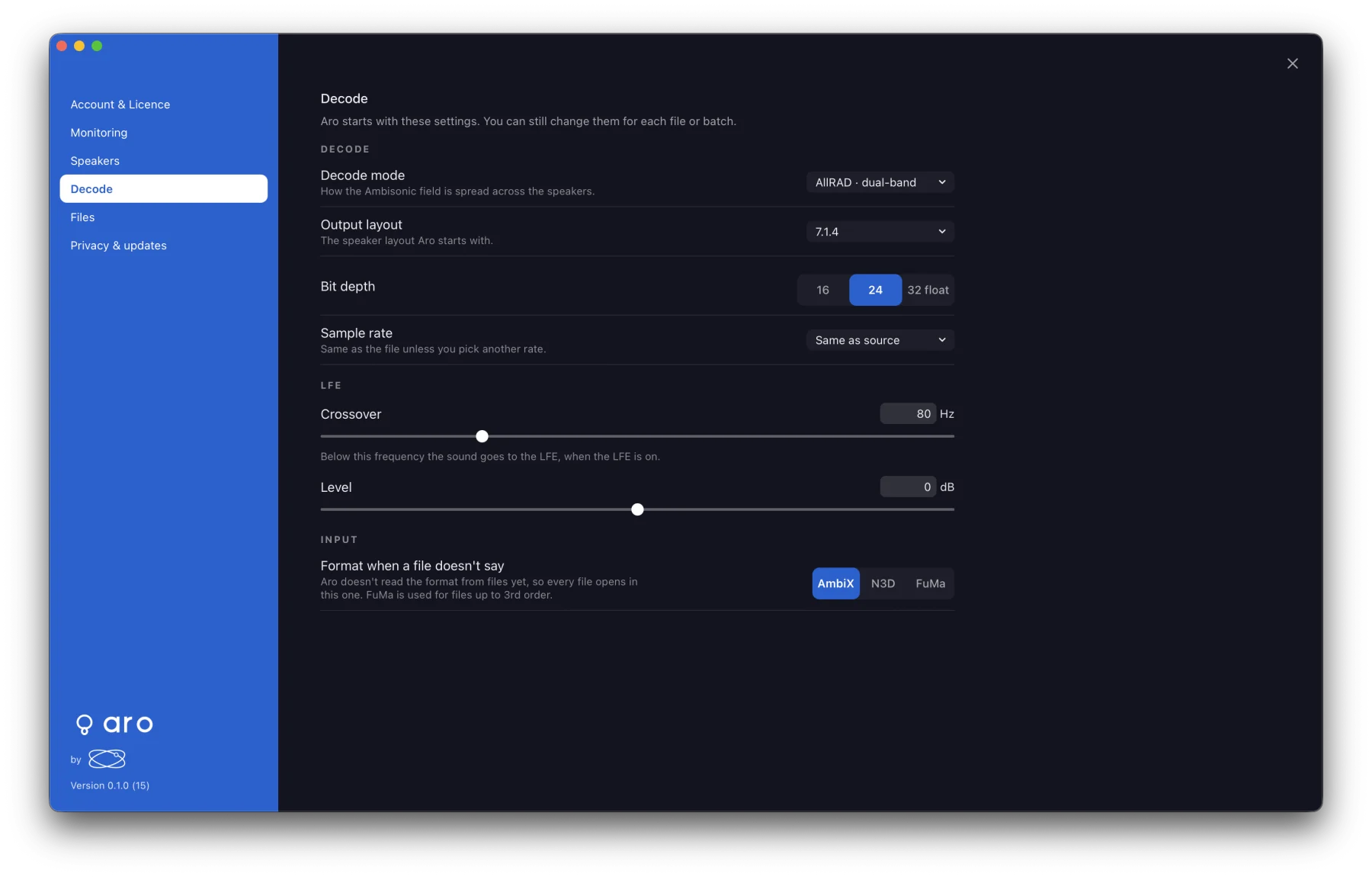Go to the Speakers settings
The height and width of the screenshot is (877, 1372).
tap(163, 161)
